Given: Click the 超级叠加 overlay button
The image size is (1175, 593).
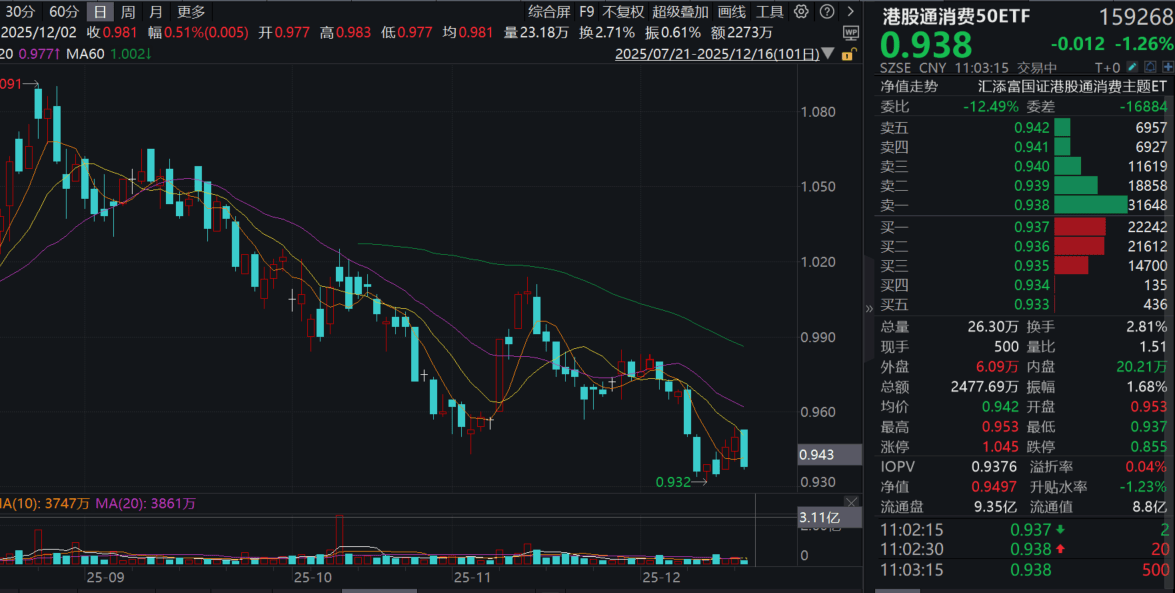Looking at the screenshot, I should 680,12.
